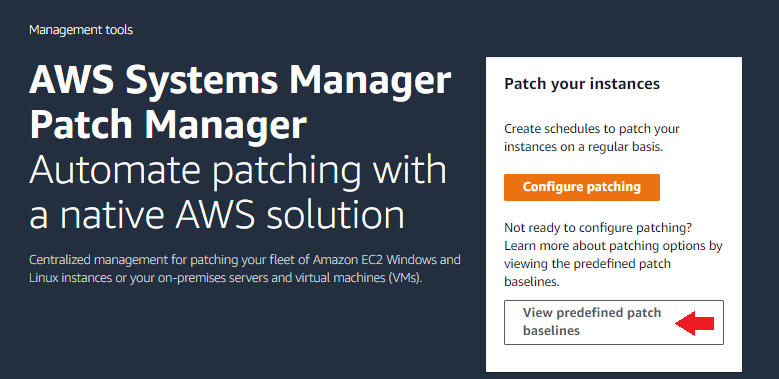Click the Create schedules to patch text
The image size is (779, 379).
[x=592, y=138]
